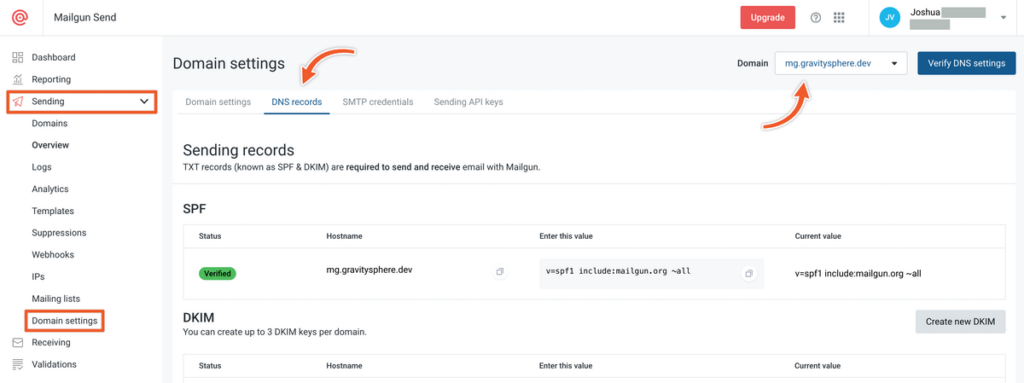Open Templates in the sidebar
1024x383 pixels.
(x=53, y=211)
